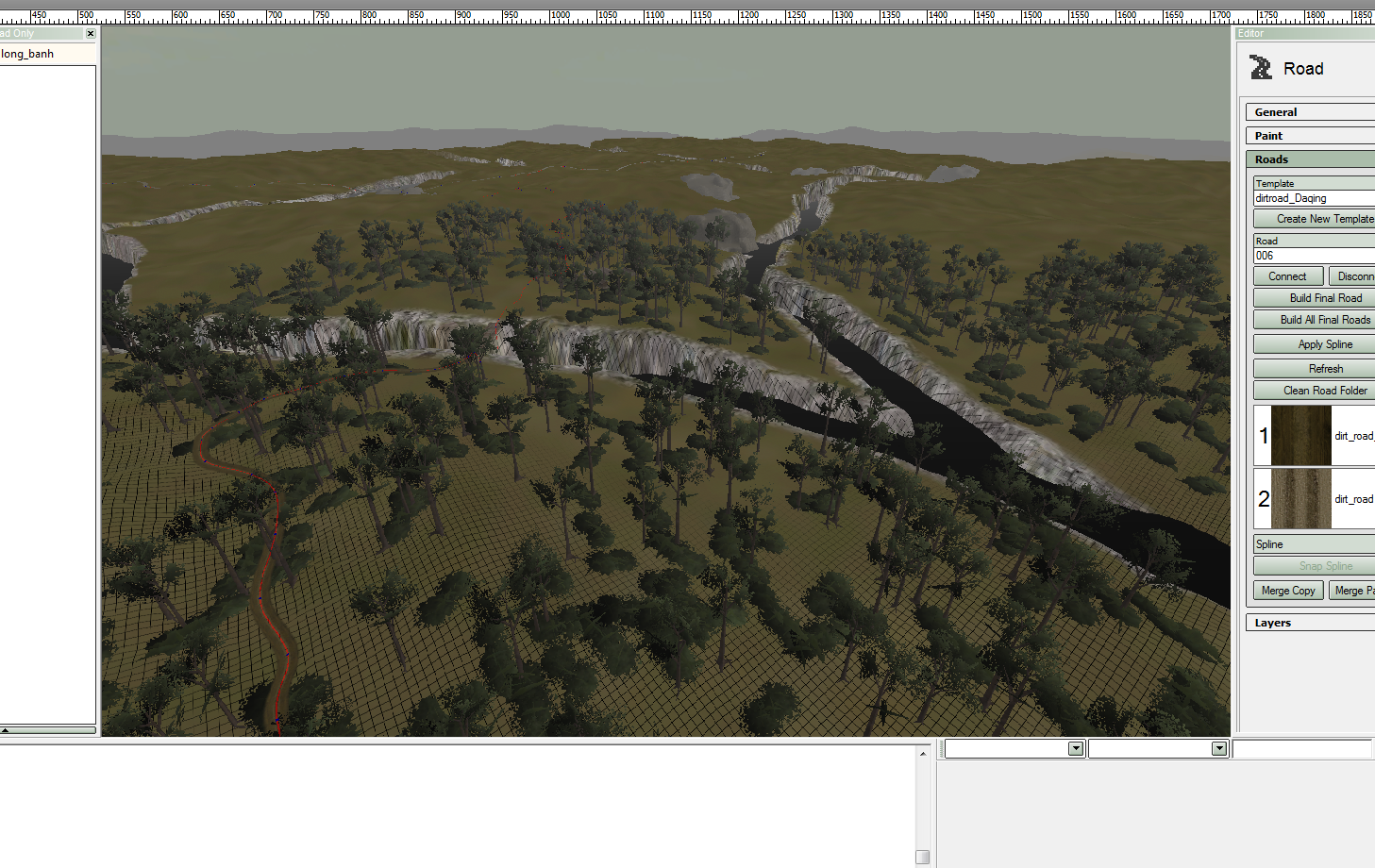Click the Template field showing dirtroad_Daqing

1315,198
